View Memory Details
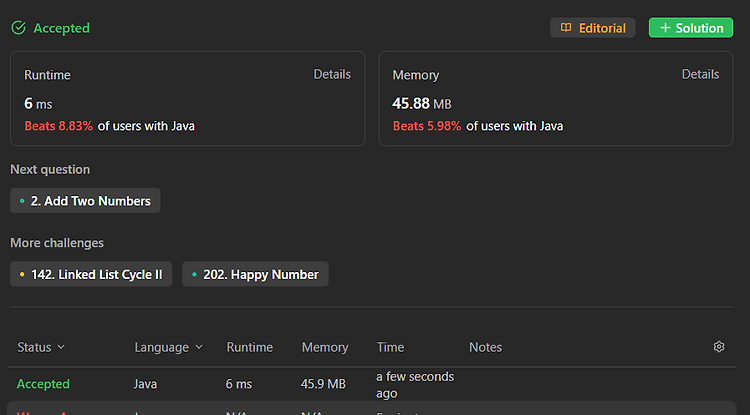The image size is (750, 415). click(x=700, y=74)
